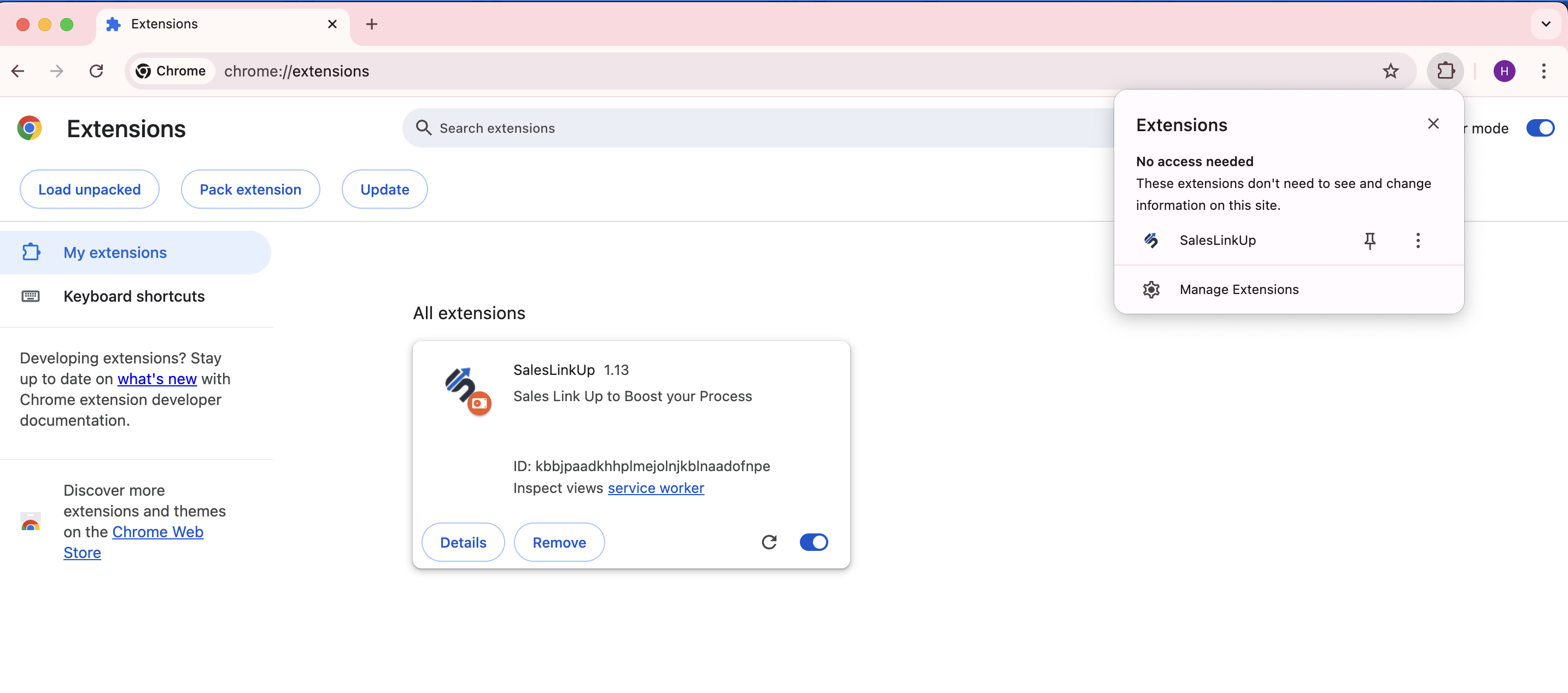Open the Chrome three-dot menu
Screen dimensions: 1568x693
[1544, 71]
